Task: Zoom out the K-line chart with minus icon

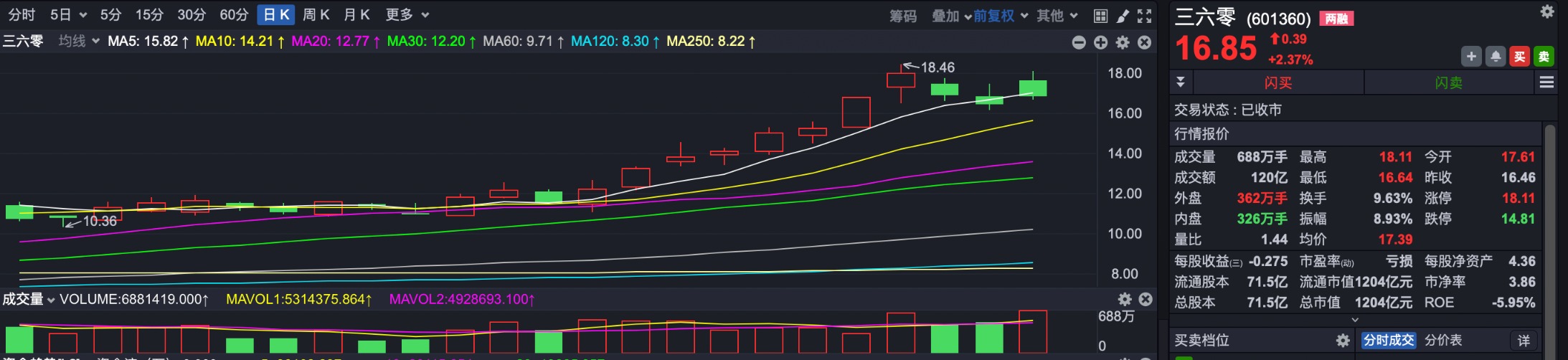Action: (x=1079, y=42)
